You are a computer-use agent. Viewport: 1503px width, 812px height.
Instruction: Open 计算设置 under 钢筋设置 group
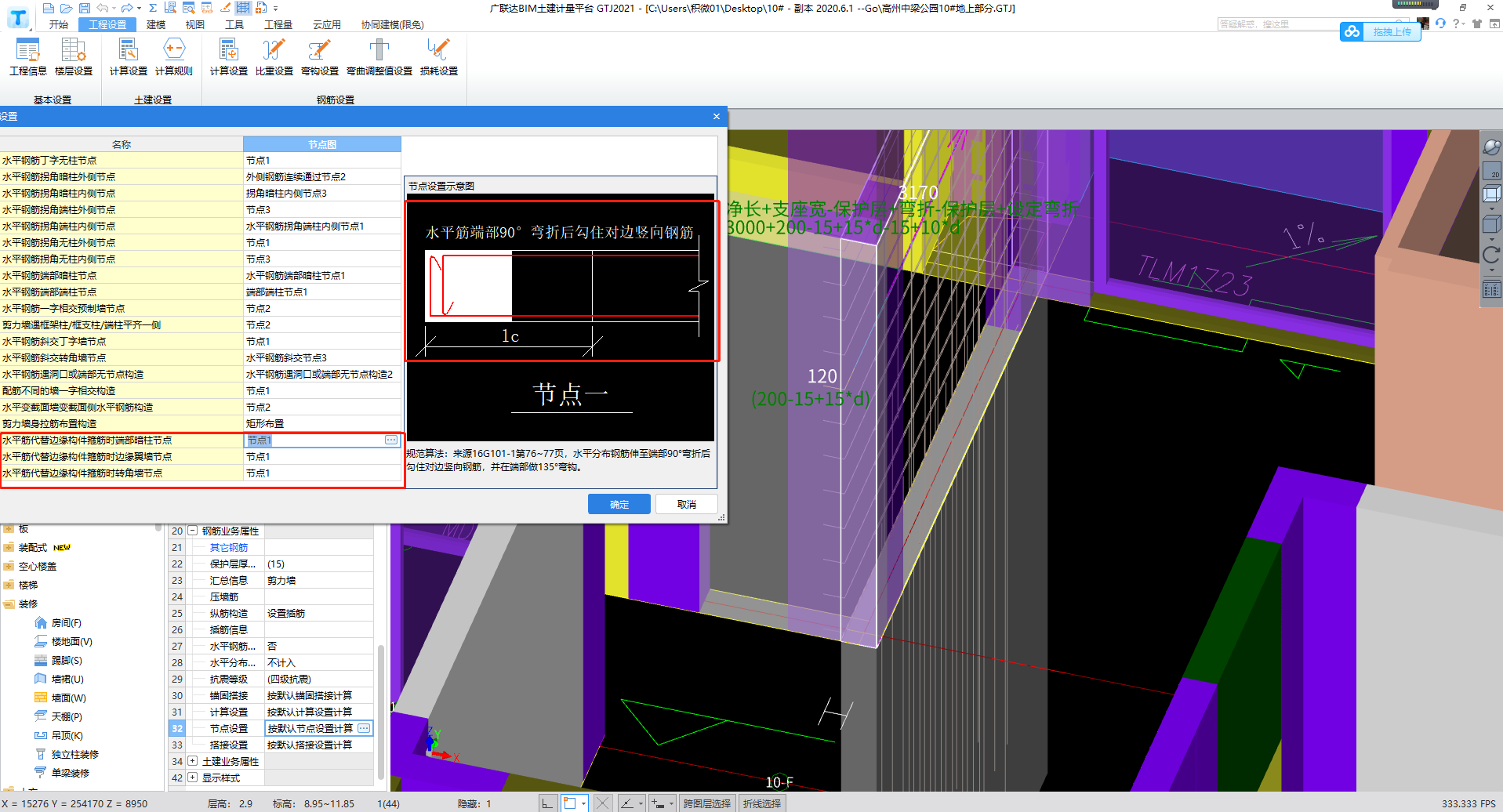point(229,56)
